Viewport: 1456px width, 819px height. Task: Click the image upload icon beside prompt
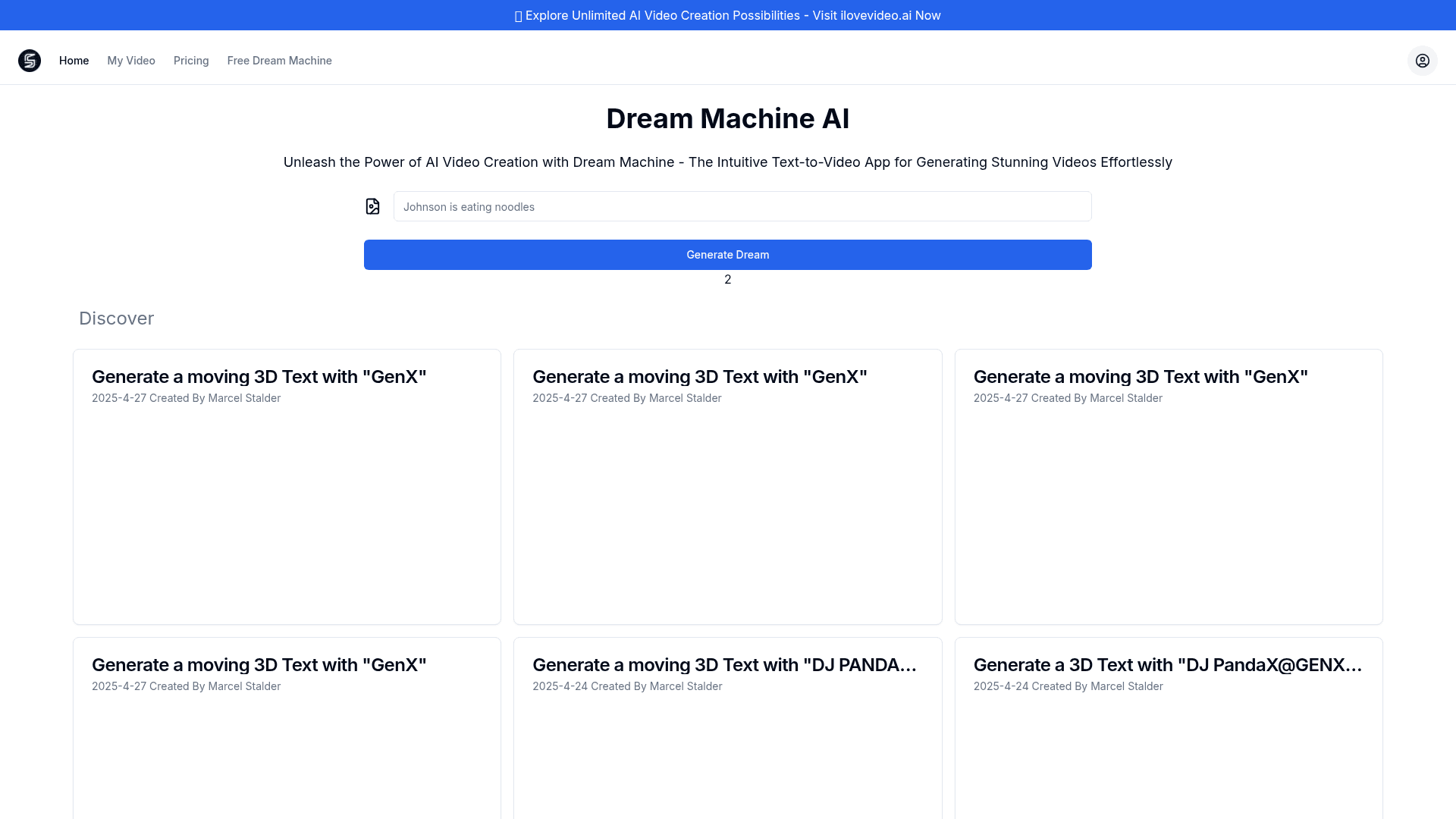click(372, 206)
